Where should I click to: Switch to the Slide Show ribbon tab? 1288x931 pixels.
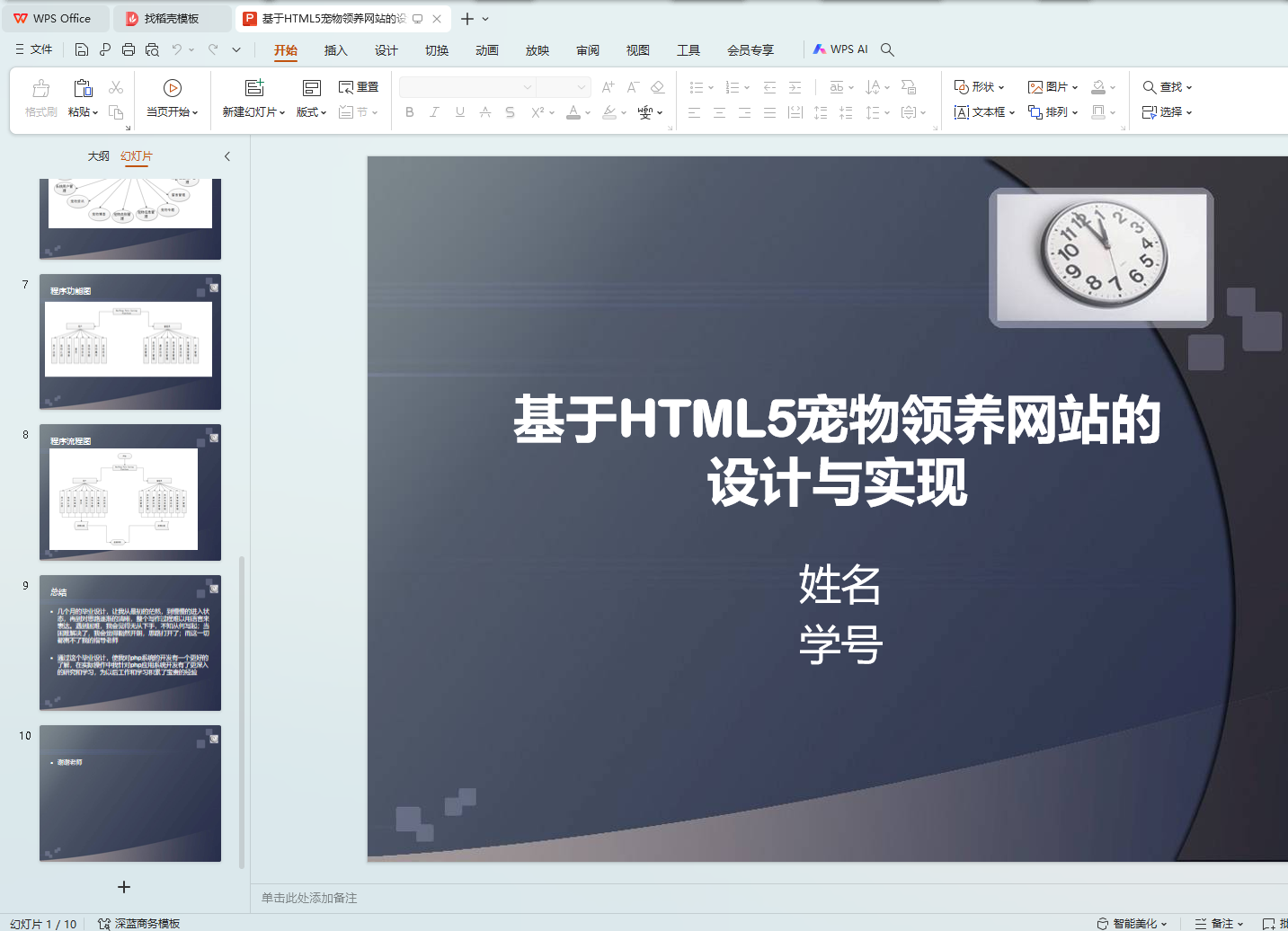[537, 50]
